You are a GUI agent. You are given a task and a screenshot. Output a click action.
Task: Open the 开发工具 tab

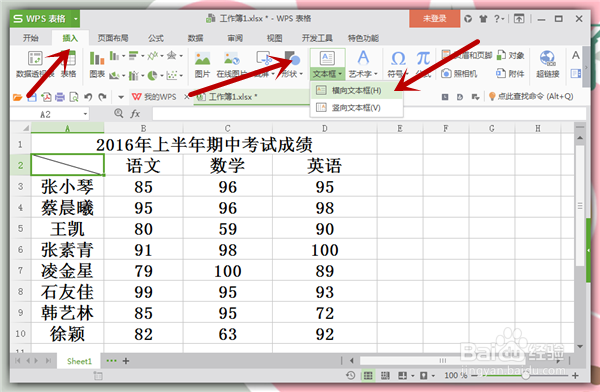[x=317, y=38]
